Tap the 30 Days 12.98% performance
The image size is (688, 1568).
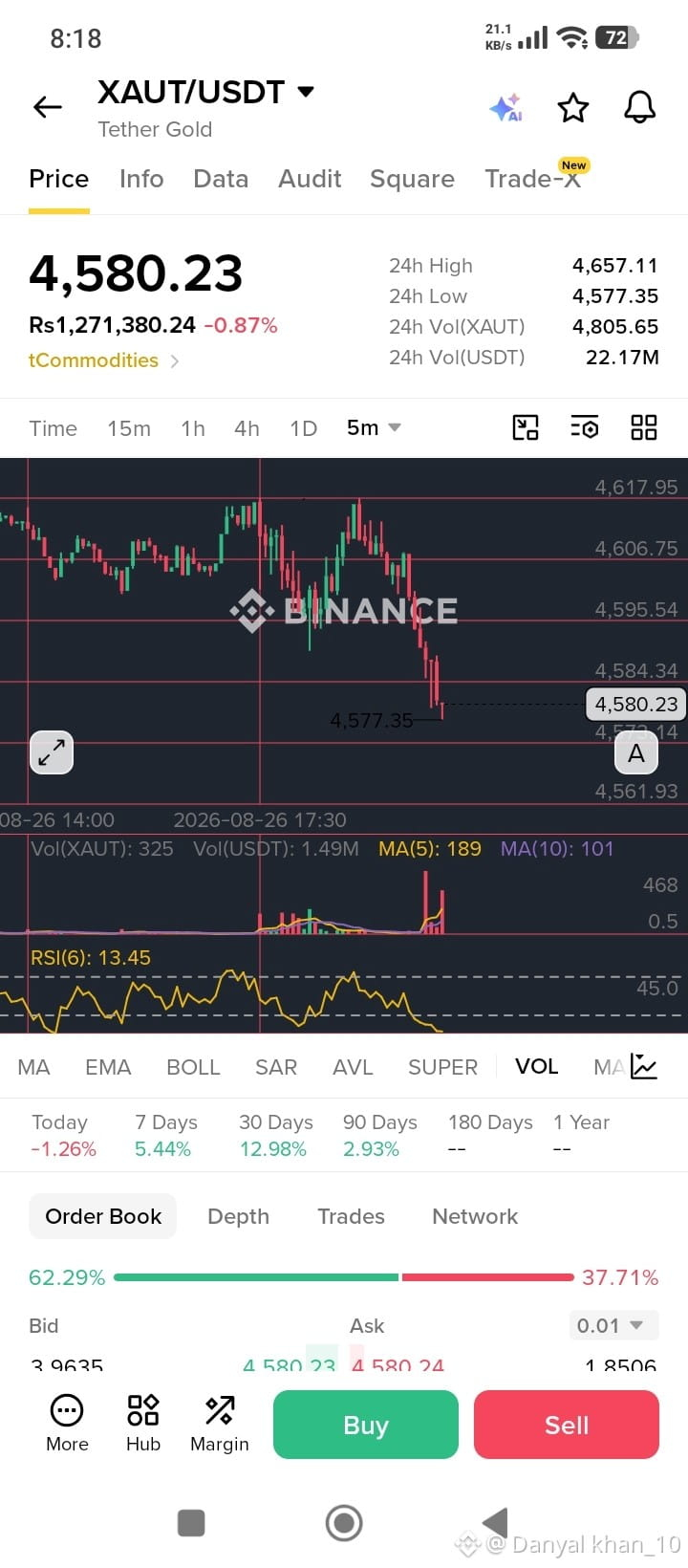[275, 1135]
